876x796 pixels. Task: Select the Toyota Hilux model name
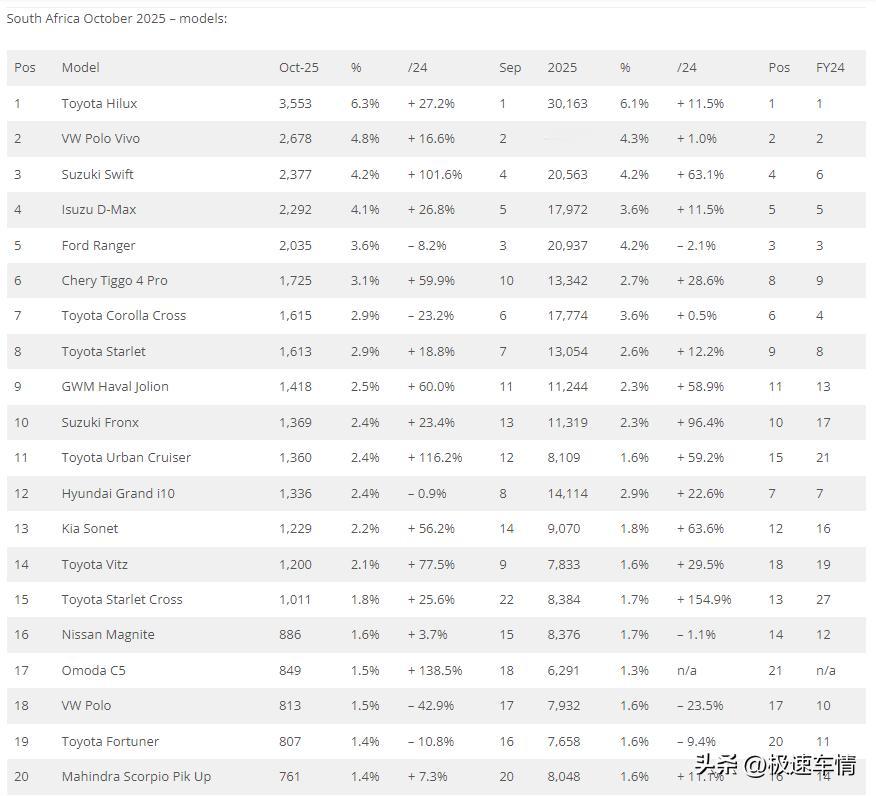99,104
